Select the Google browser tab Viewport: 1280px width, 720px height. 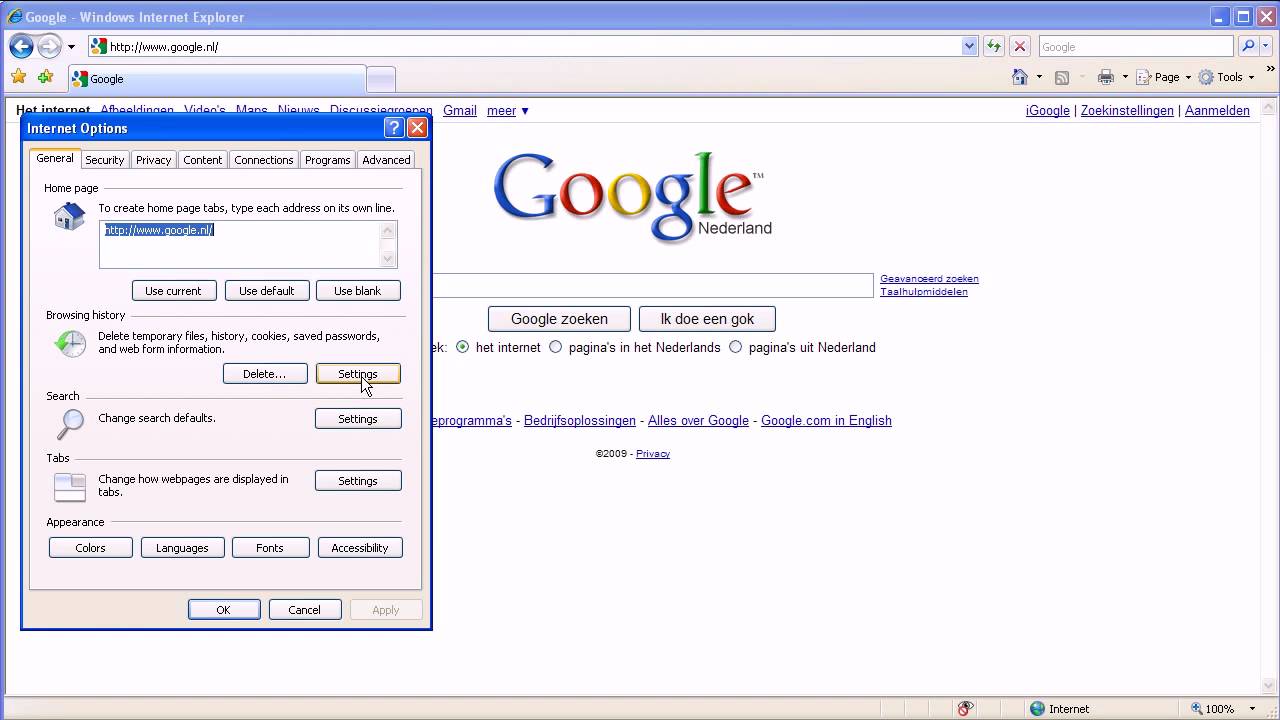click(217, 79)
